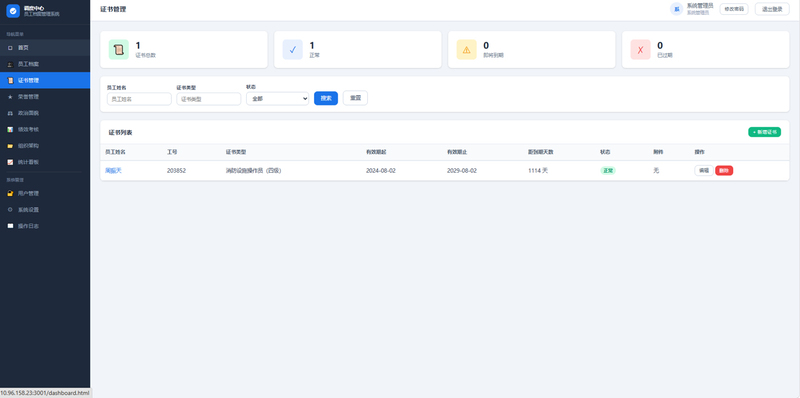Click the green 新增证书 button
The width and height of the screenshot is (800, 398).
pos(764,132)
